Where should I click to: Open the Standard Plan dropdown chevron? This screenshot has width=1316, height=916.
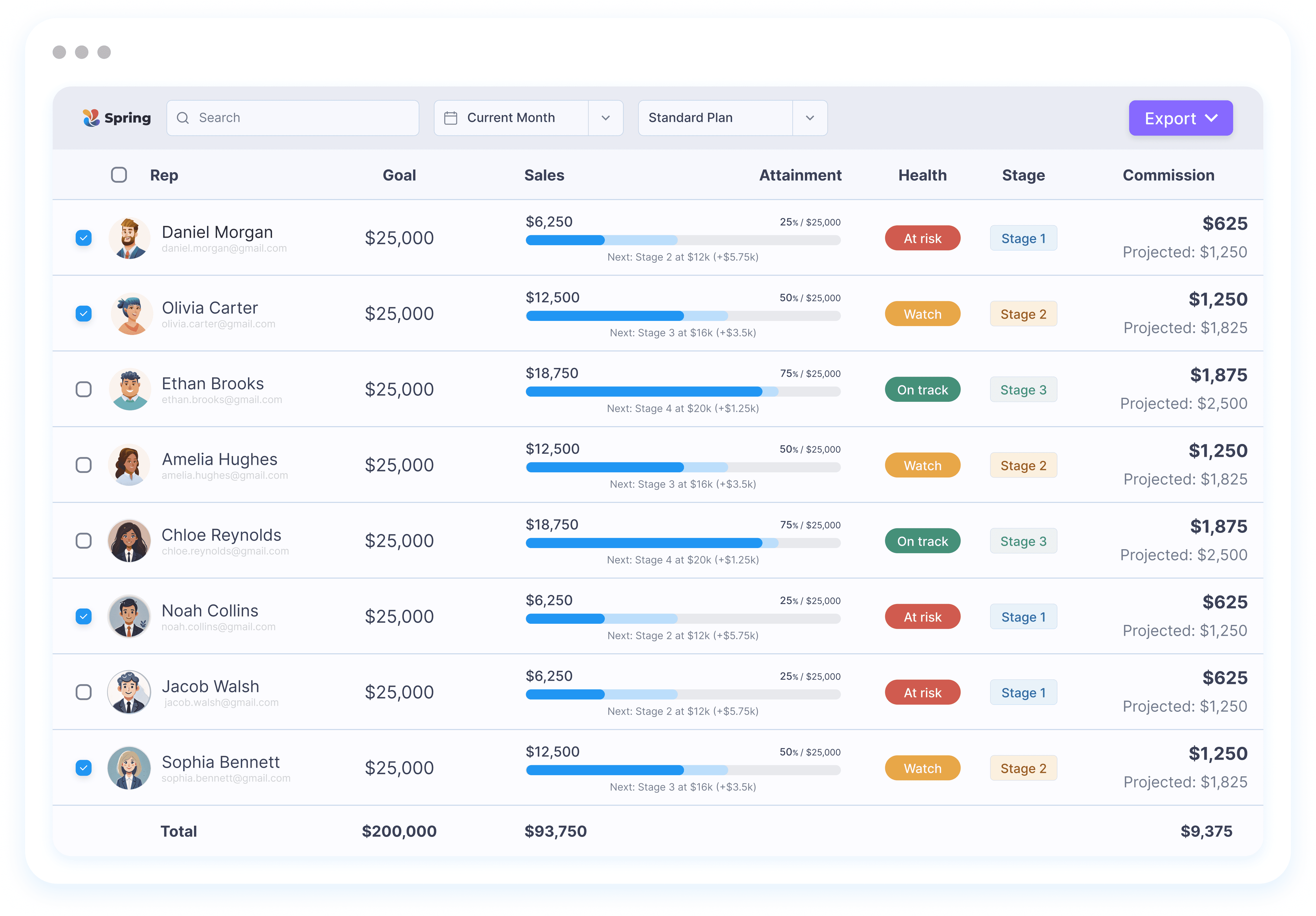(x=809, y=118)
